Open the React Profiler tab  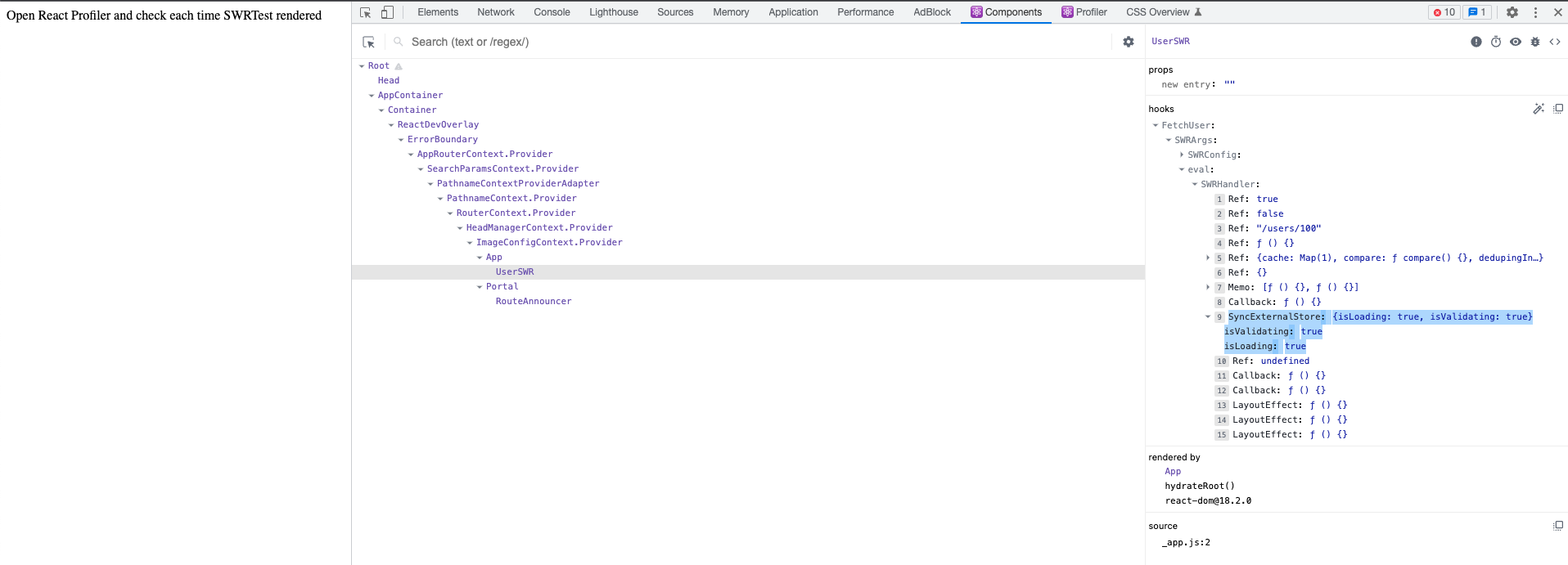click(x=1084, y=12)
